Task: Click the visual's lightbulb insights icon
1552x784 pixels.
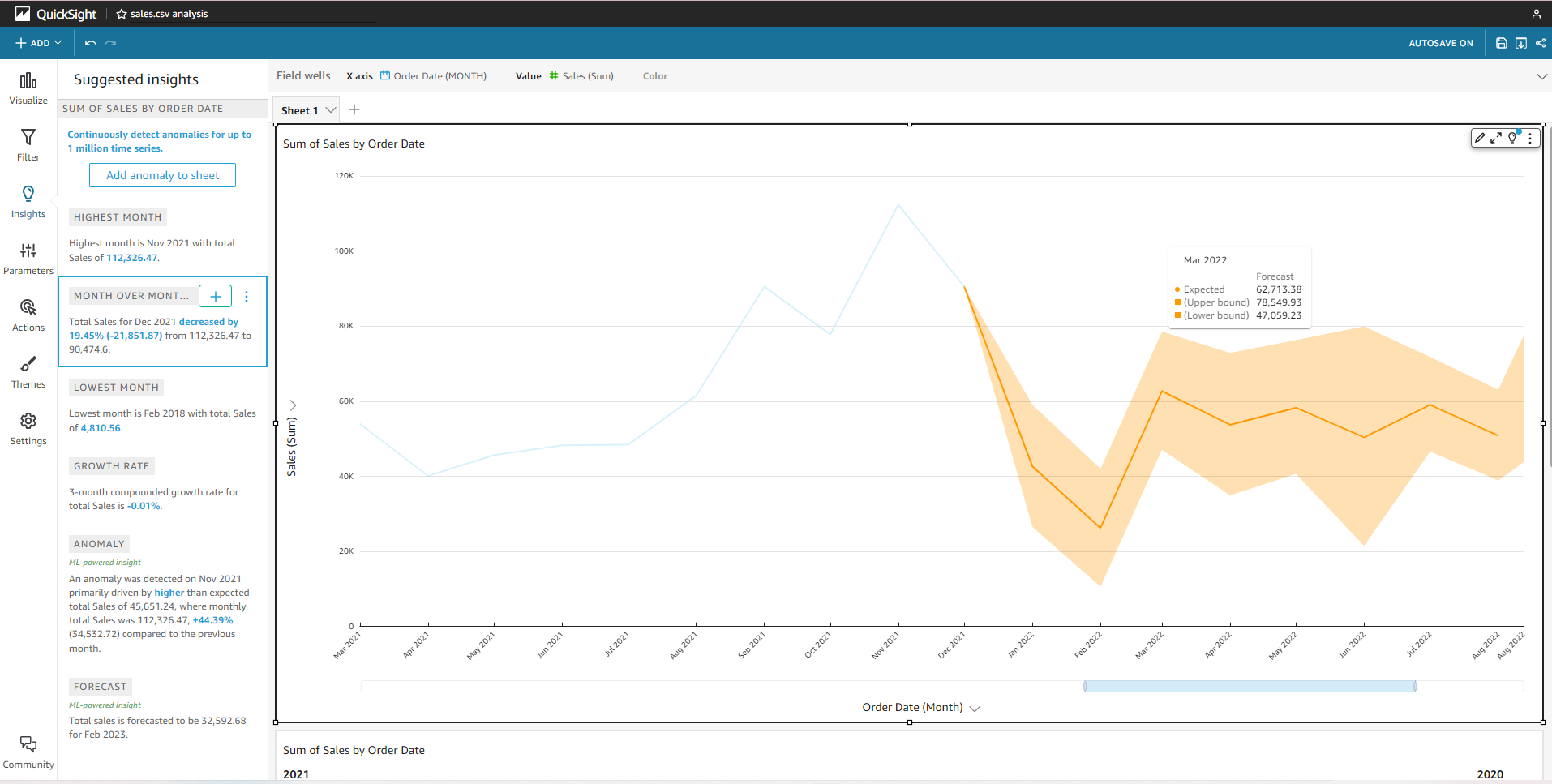Action: [x=1513, y=138]
